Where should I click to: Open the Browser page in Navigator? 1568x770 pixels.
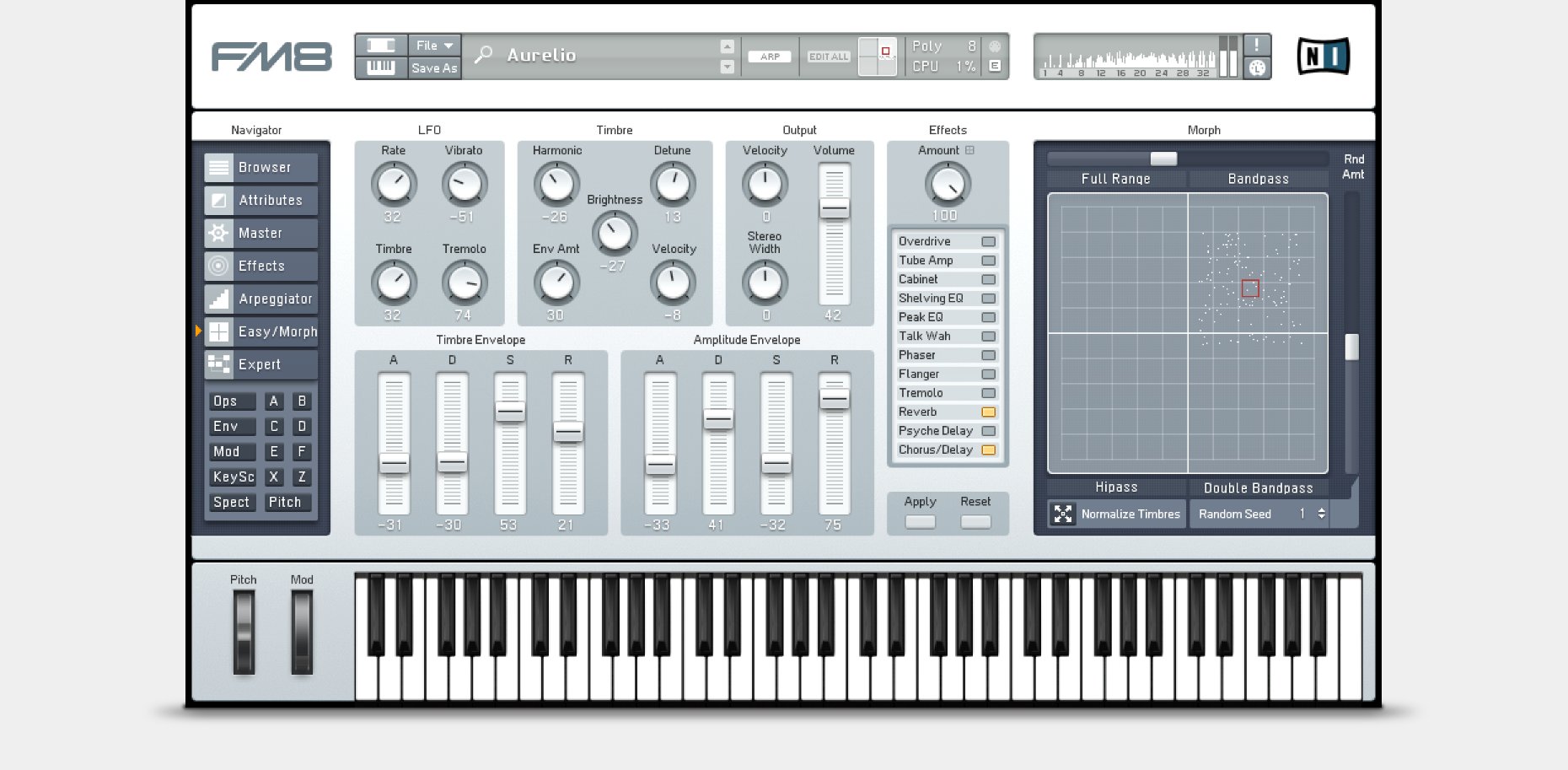coord(261,167)
